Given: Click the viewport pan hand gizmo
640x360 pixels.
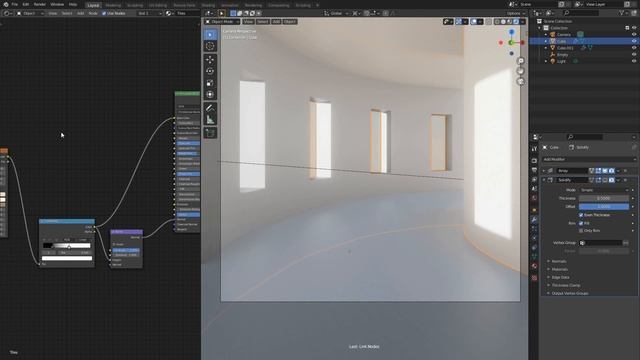Looking at the screenshot, I should [x=520, y=71].
